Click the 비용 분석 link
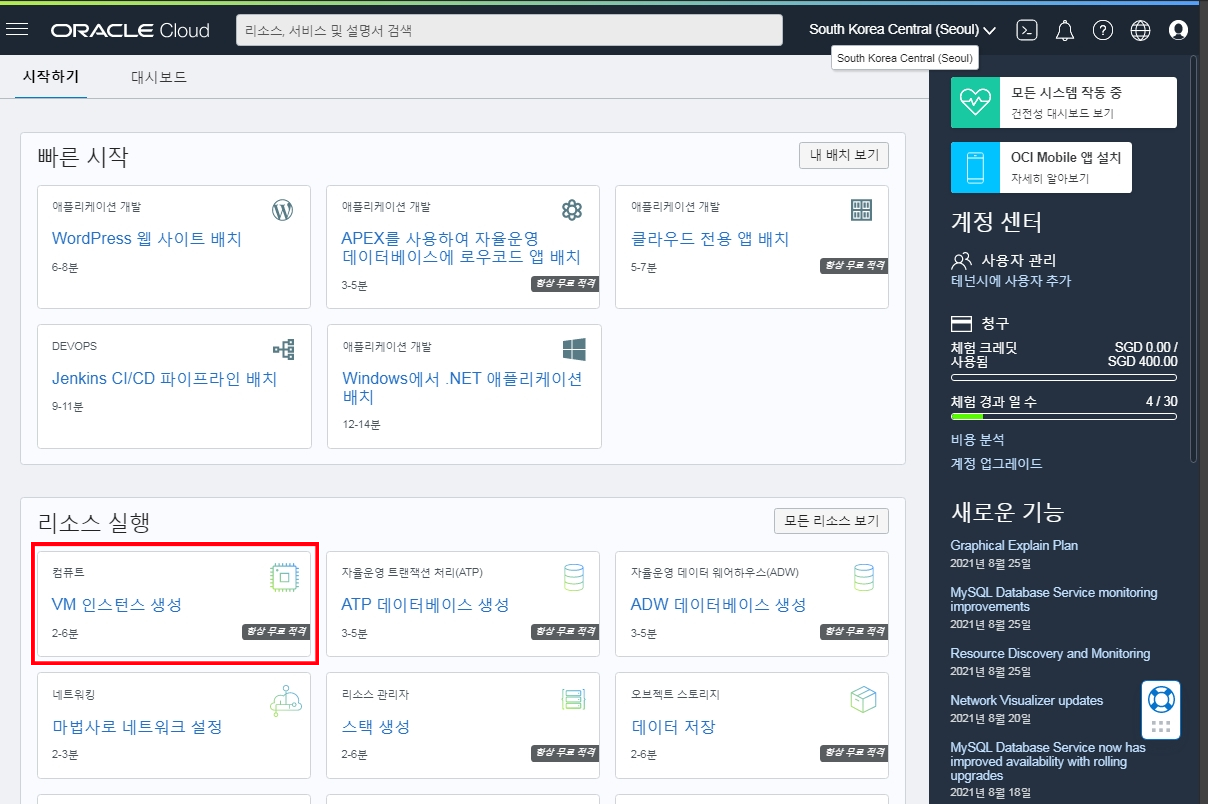This screenshot has height=804, width=1208. (978, 439)
